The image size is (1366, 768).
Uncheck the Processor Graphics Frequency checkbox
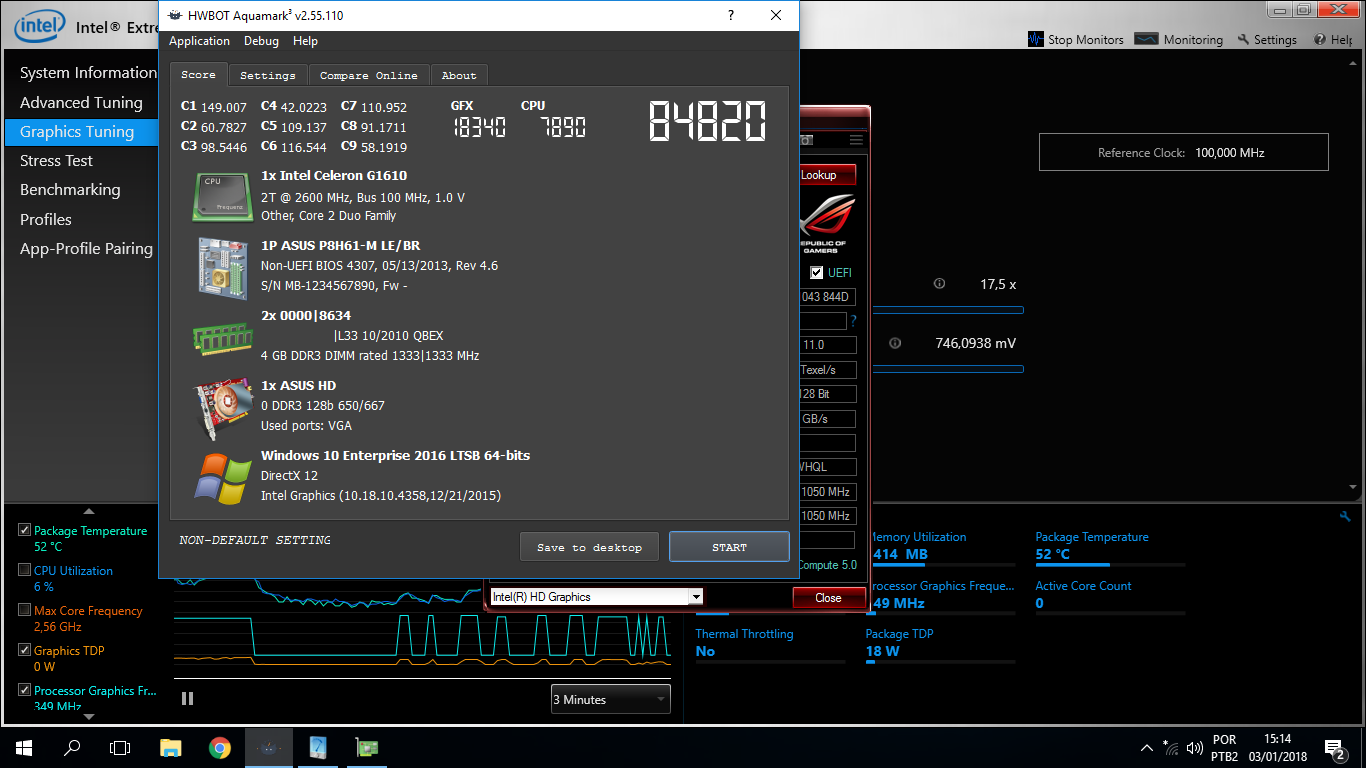click(x=25, y=690)
